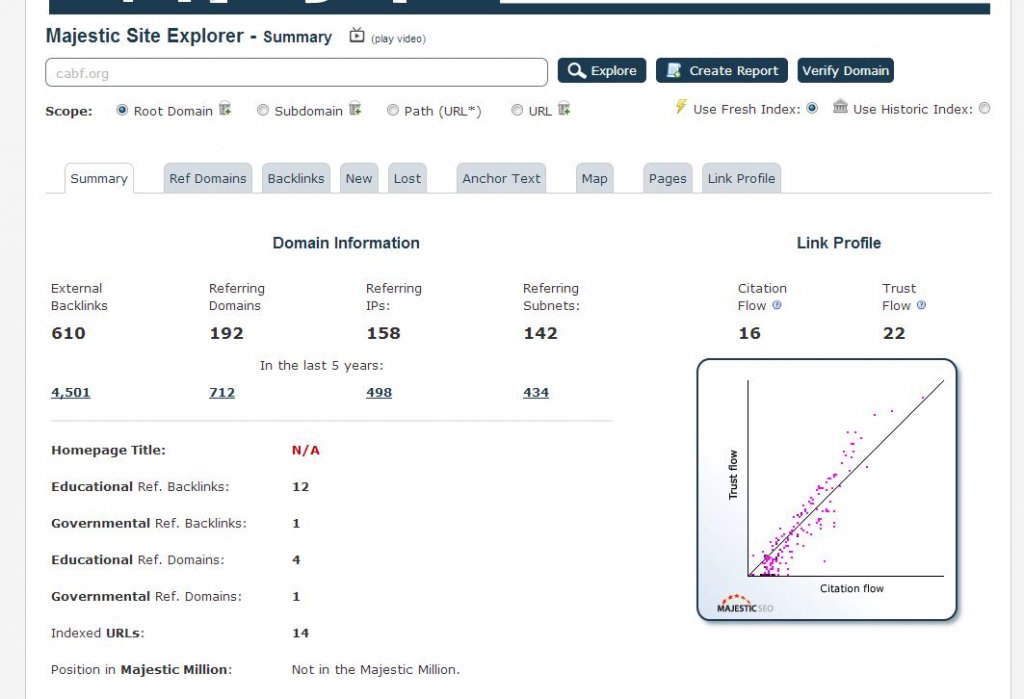
Task: Click the Fresh Index lightning icon
Action: coord(680,106)
